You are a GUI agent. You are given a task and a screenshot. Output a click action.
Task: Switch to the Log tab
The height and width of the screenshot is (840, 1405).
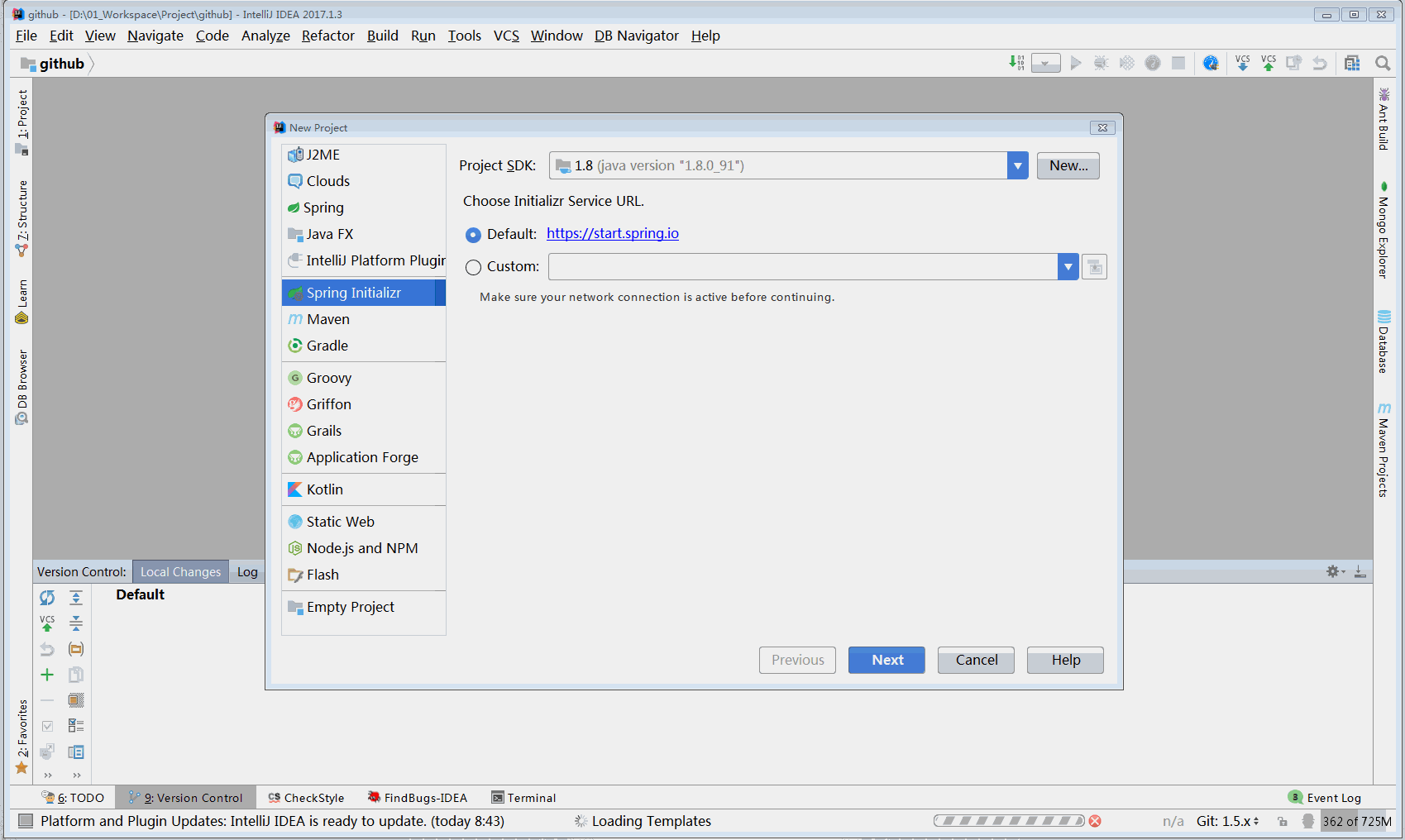[x=247, y=571]
